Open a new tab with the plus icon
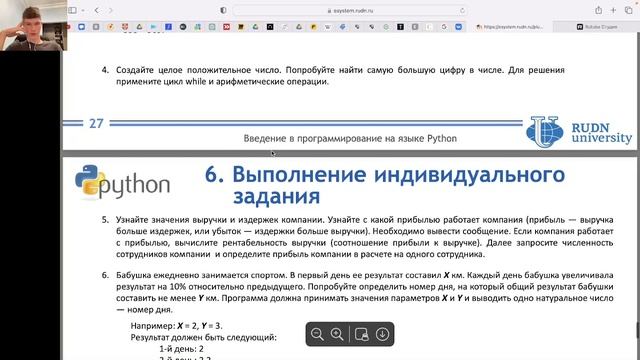The width and height of the screenshot is (640, 360). click(613, 10)
